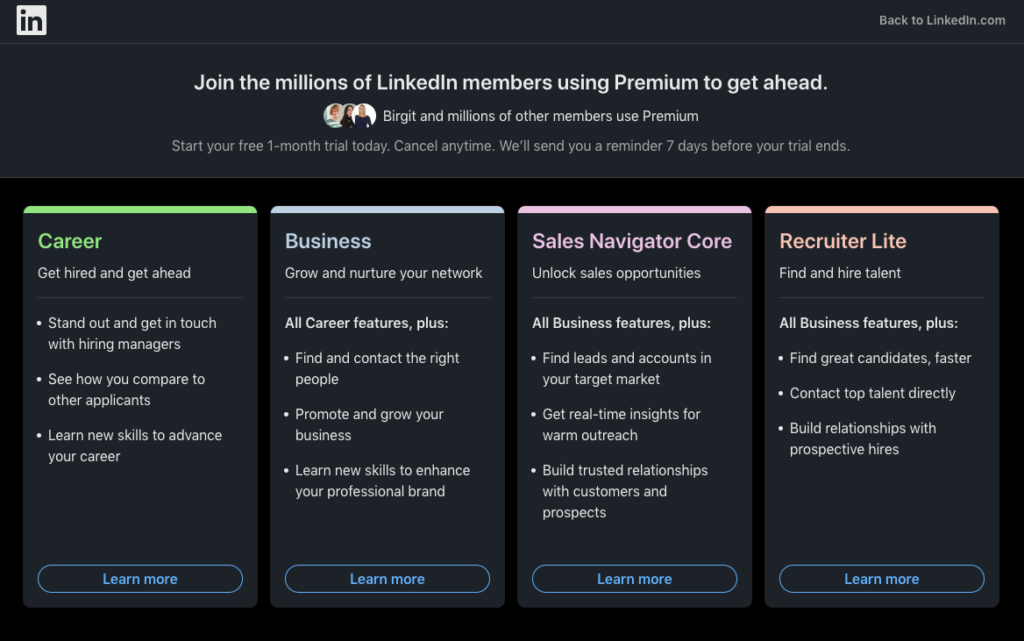
Task: Click Learn more for Sales Navigator Core
Action: 634,579
